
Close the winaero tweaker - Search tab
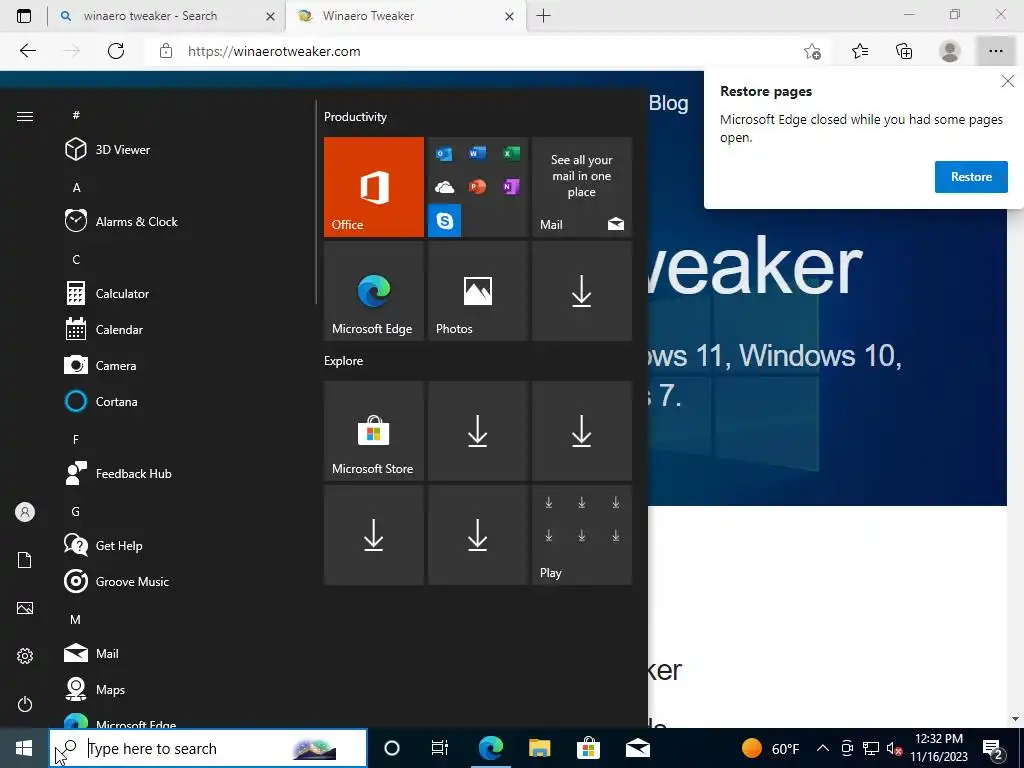[270, 16]
